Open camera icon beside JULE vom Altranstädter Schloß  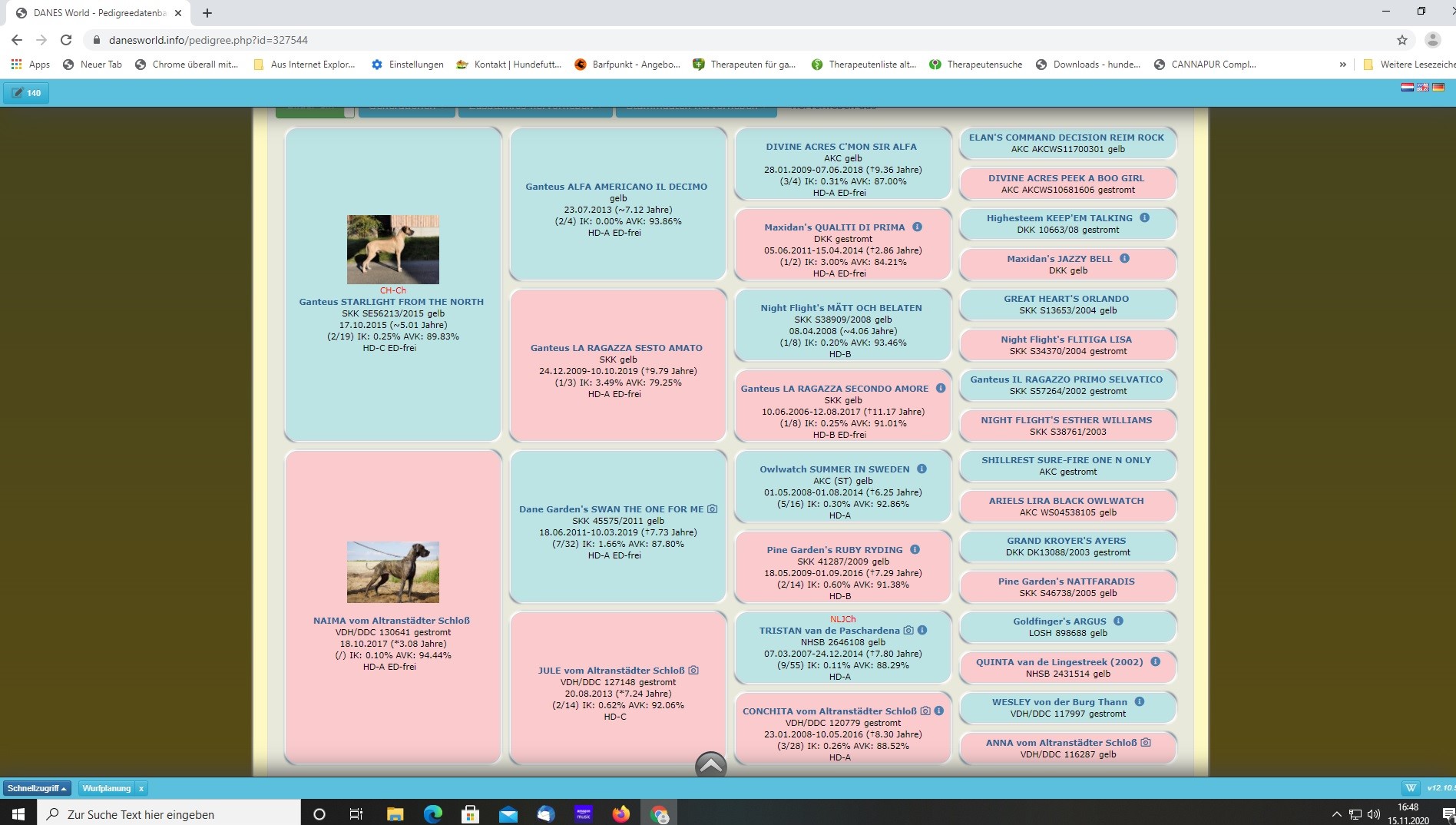point(693,670)
